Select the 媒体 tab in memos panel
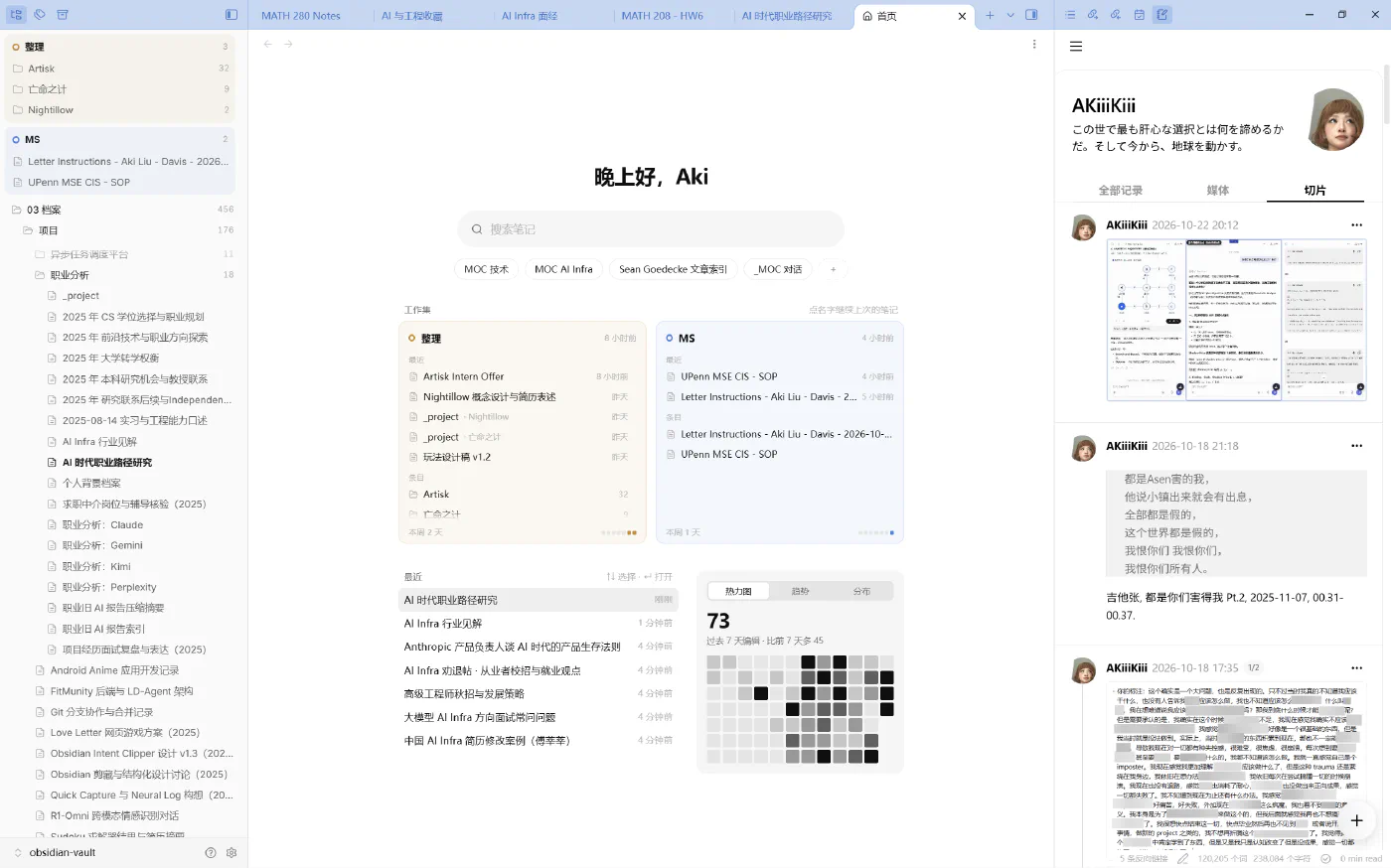Image resolution: width=1391 pixels, height=868 pixels. coord(1217,190)
